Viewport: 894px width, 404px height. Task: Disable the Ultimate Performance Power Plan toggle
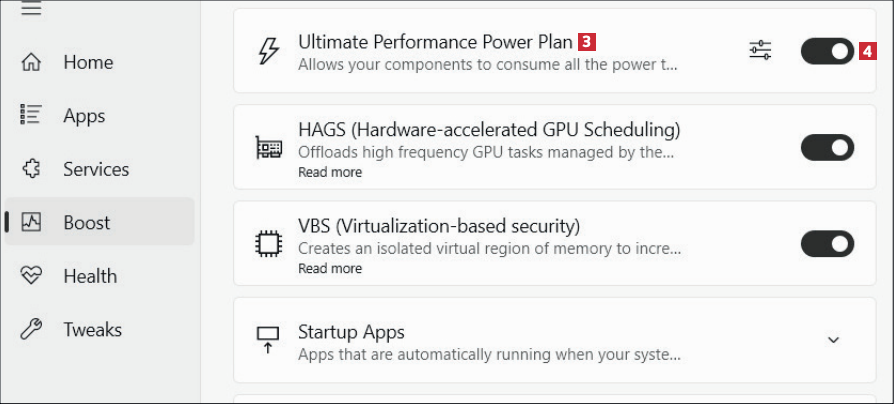(x=827, y=50)
